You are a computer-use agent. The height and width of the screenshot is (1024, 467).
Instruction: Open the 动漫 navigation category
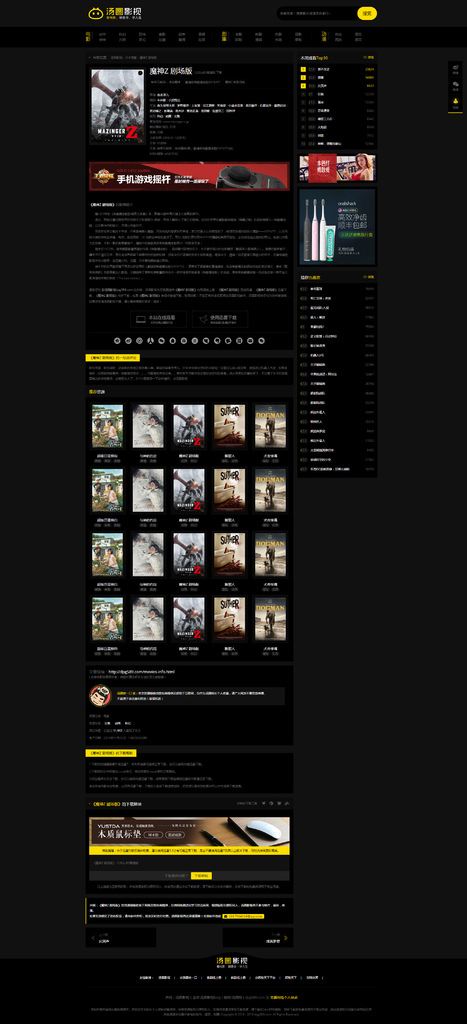click(323, 37)
